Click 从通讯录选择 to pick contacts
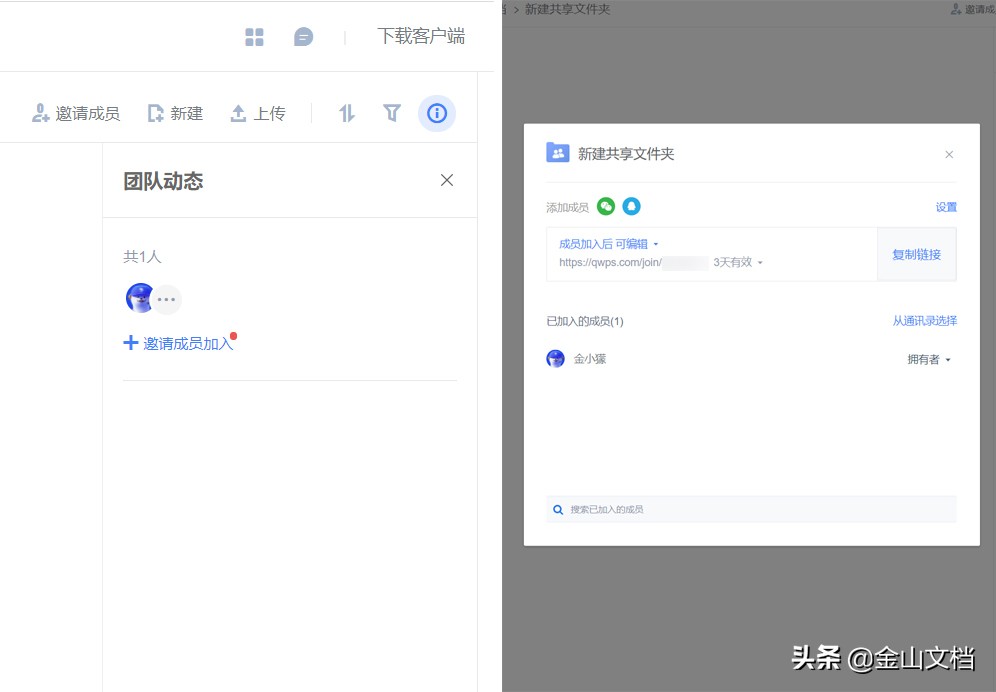The width and height of the screenshot is (996, 692). [924, 320]
